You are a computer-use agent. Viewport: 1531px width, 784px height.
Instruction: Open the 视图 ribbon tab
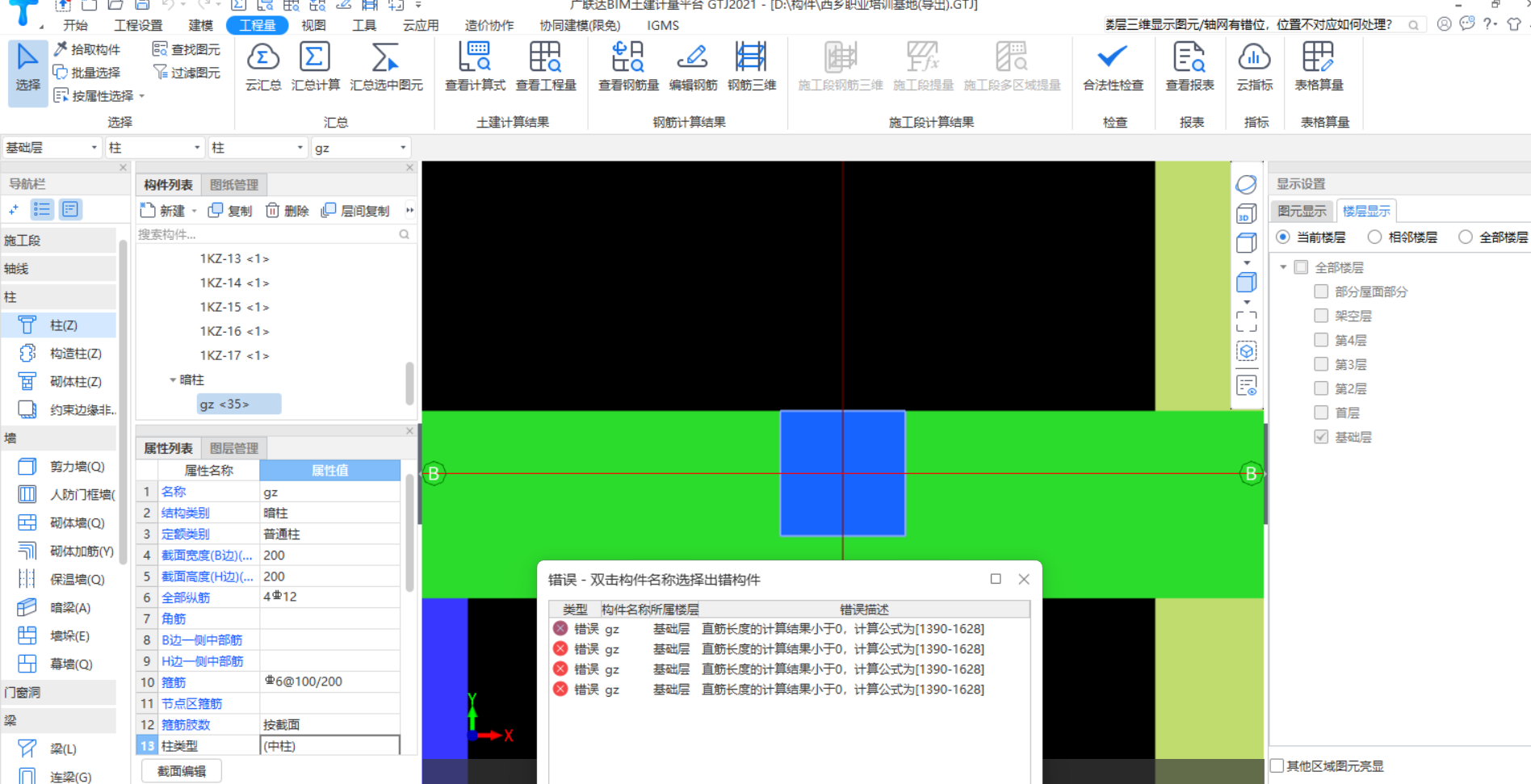pyautogui.click(x=314, y=25)
